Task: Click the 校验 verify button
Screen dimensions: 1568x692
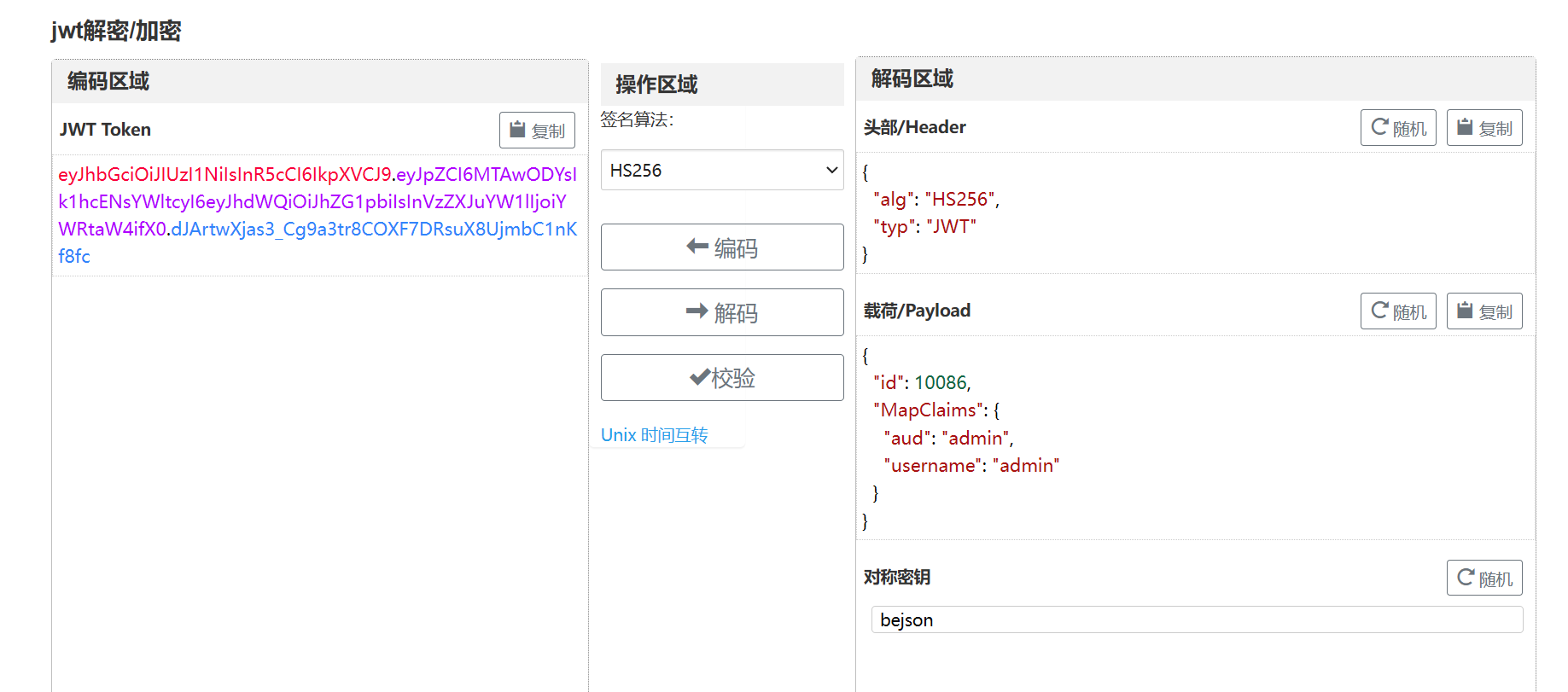Action: (722, 377)
